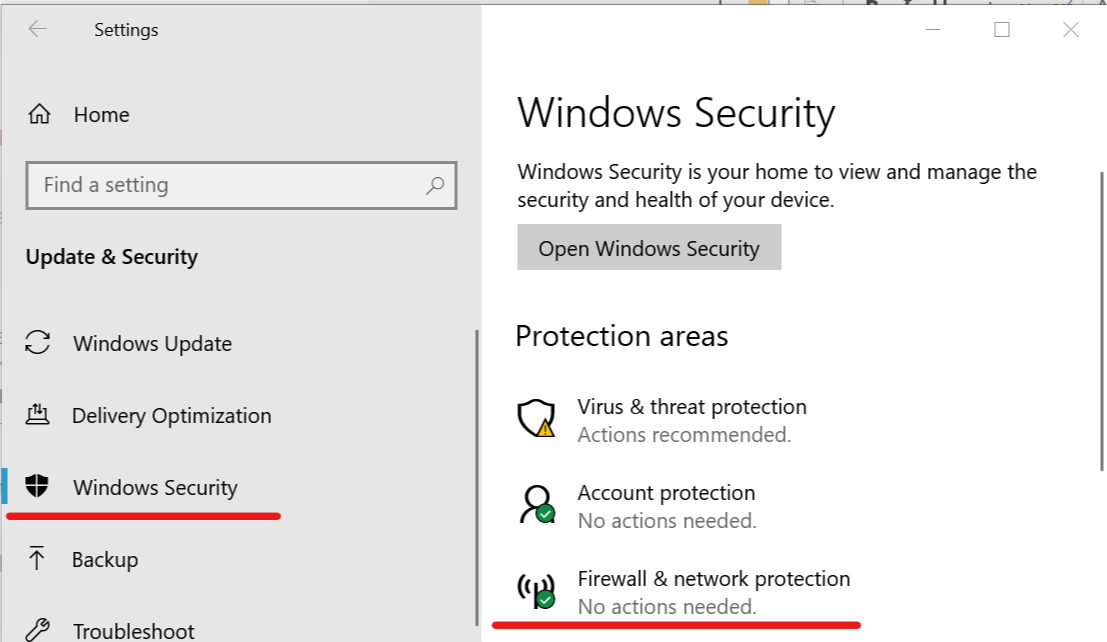Click the Backup up-arrow icon

37,558
